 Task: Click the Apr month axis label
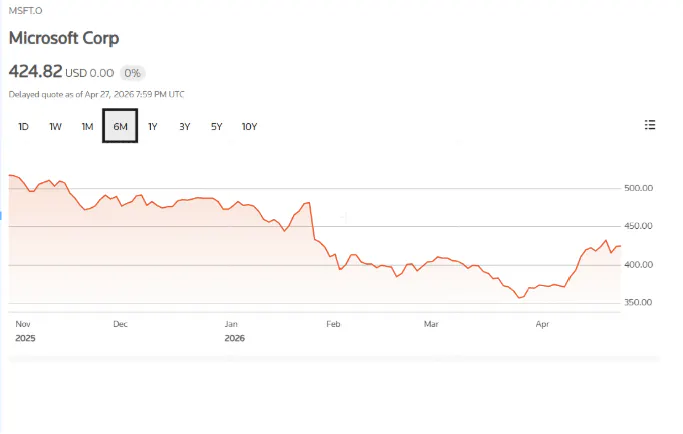[x=543, y=324]
